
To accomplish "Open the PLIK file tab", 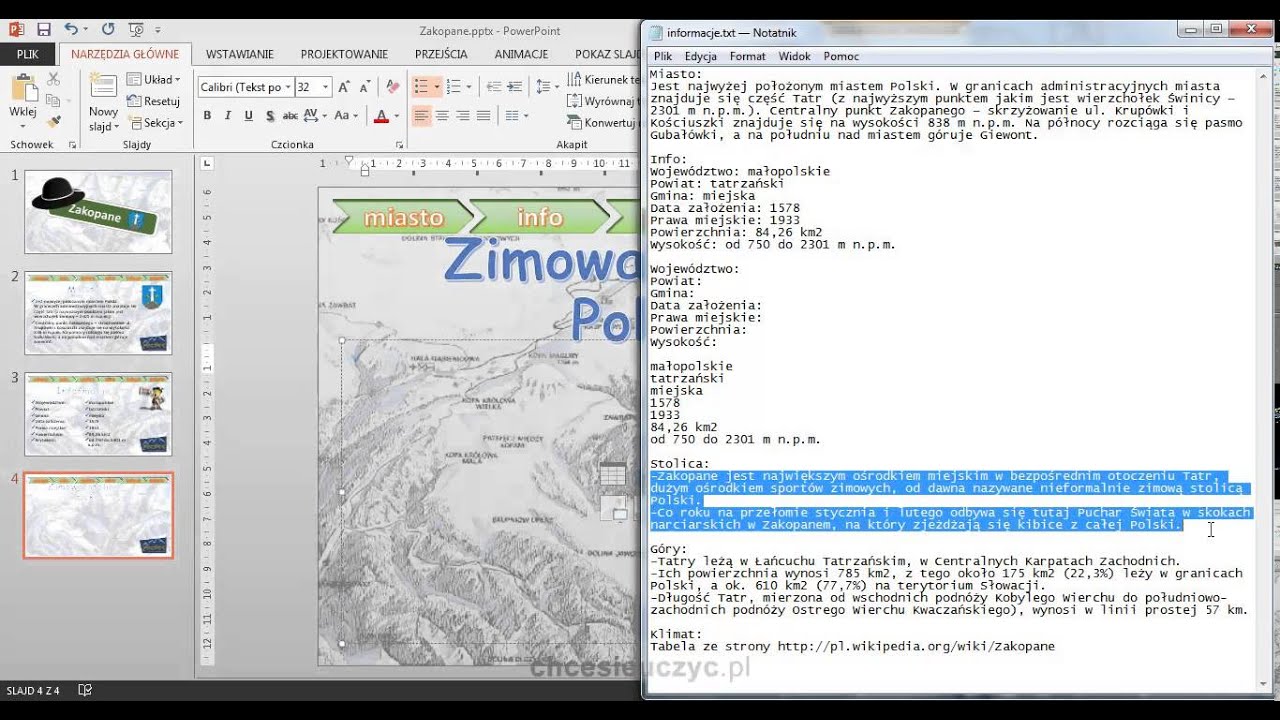I will [28, 54].
